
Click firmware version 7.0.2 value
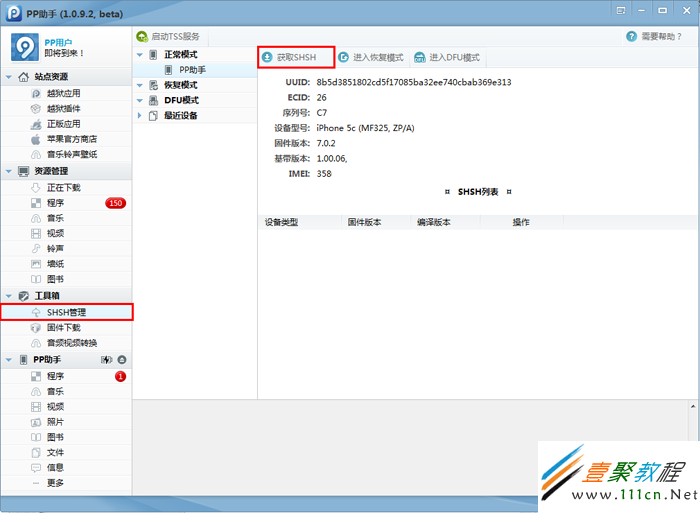[x=326, y=143]
